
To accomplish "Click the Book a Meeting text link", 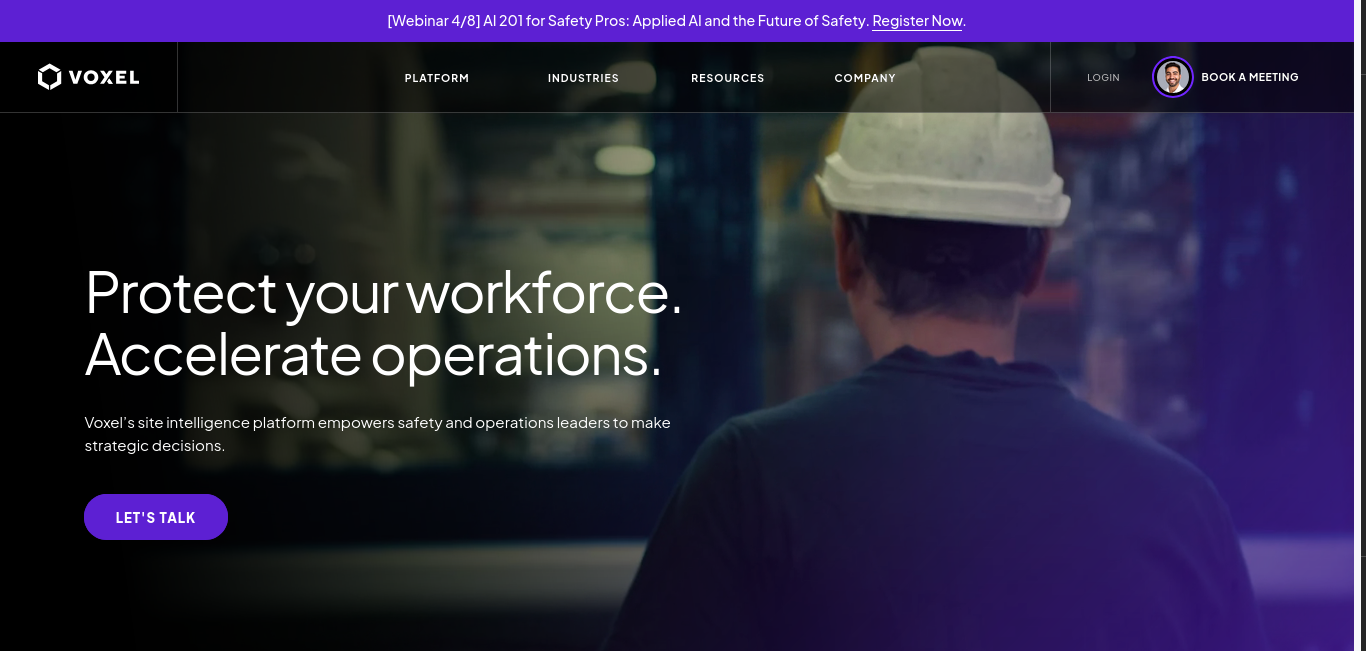I will coord(1250,77).
